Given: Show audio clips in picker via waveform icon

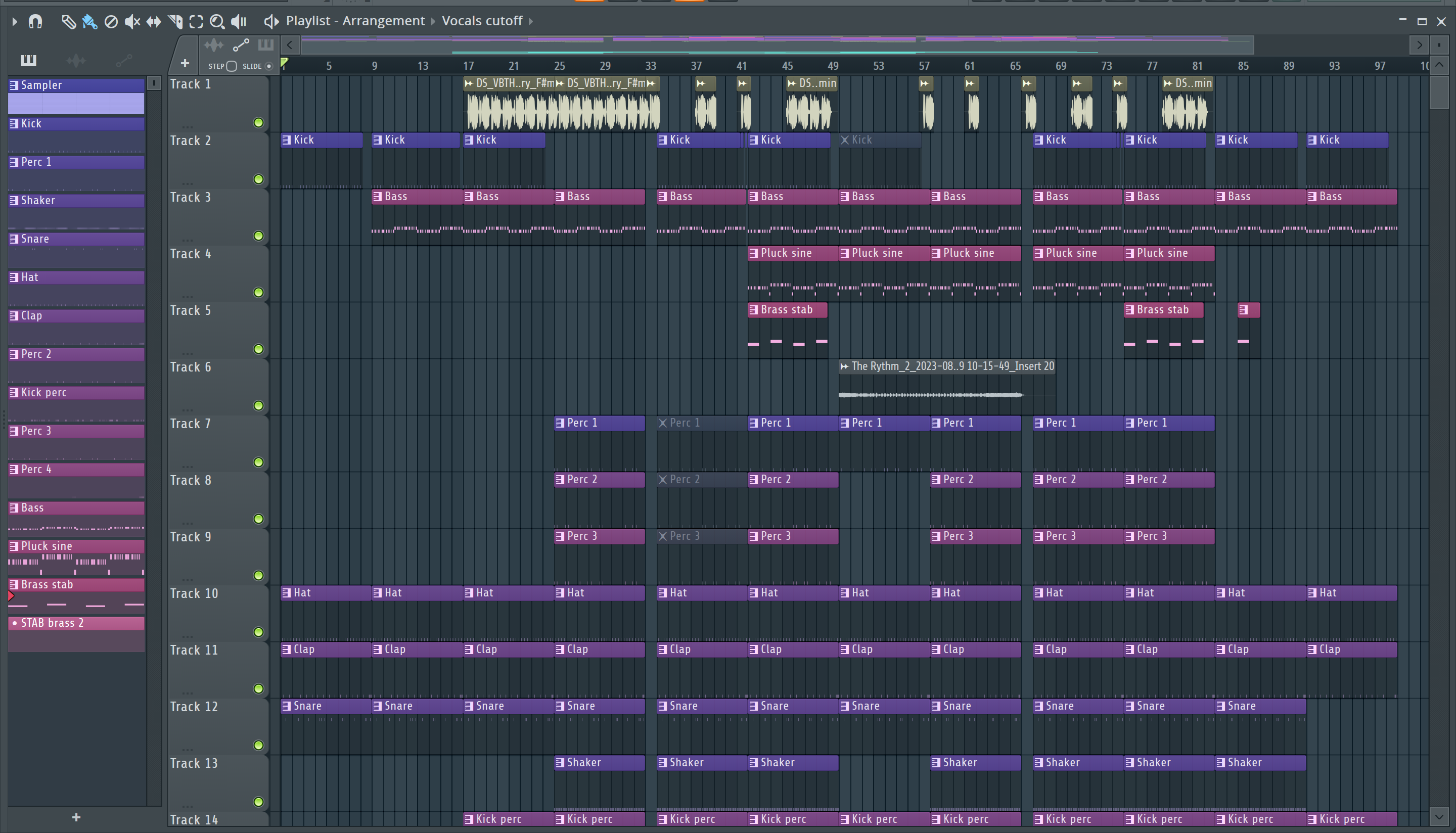Looking at the screenshot, I should pyautogui.click(x=75, y=60).
